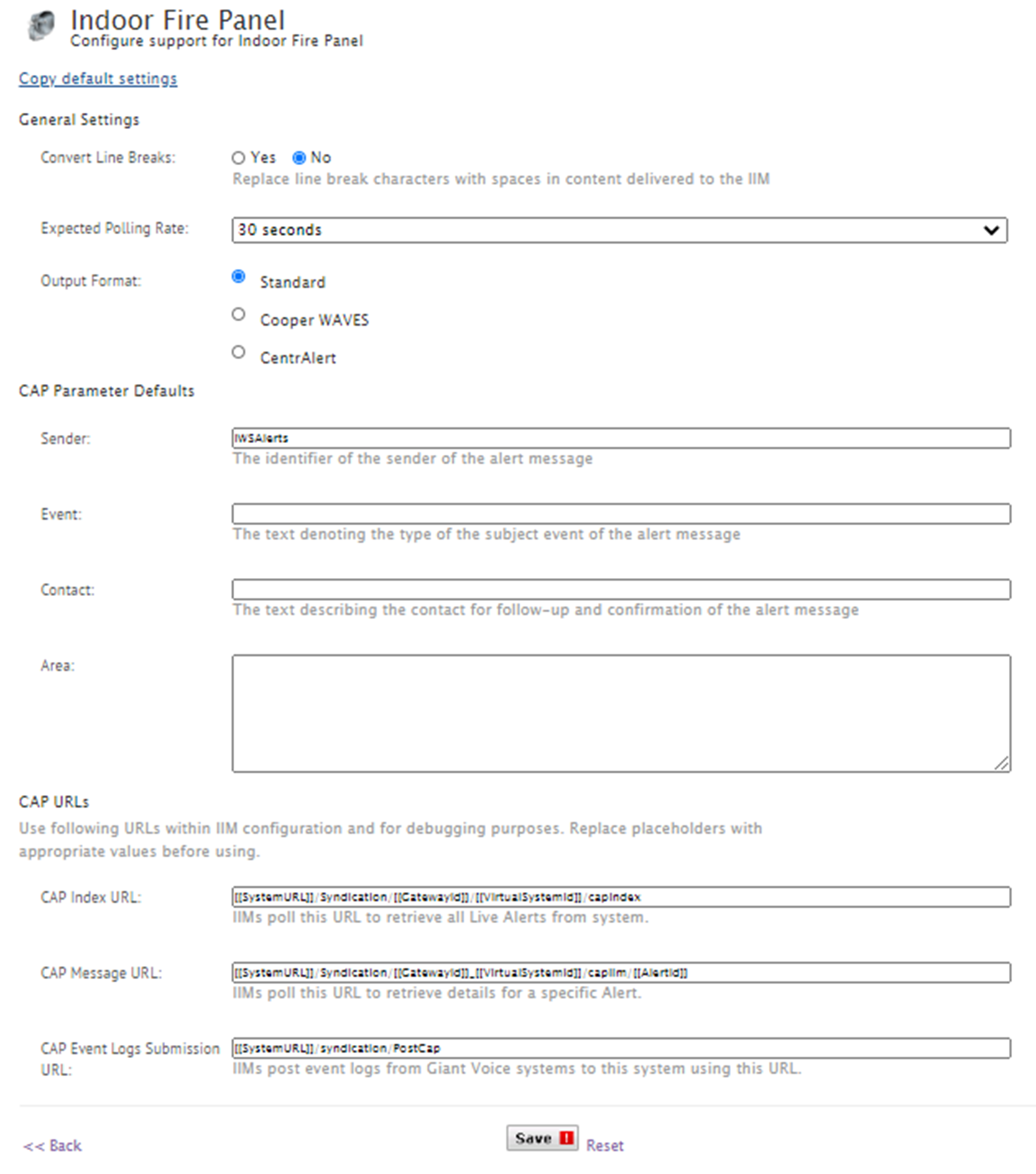1036x1174 pixels.
Task: Click the Save button
Action: (x=542, y=1138)
